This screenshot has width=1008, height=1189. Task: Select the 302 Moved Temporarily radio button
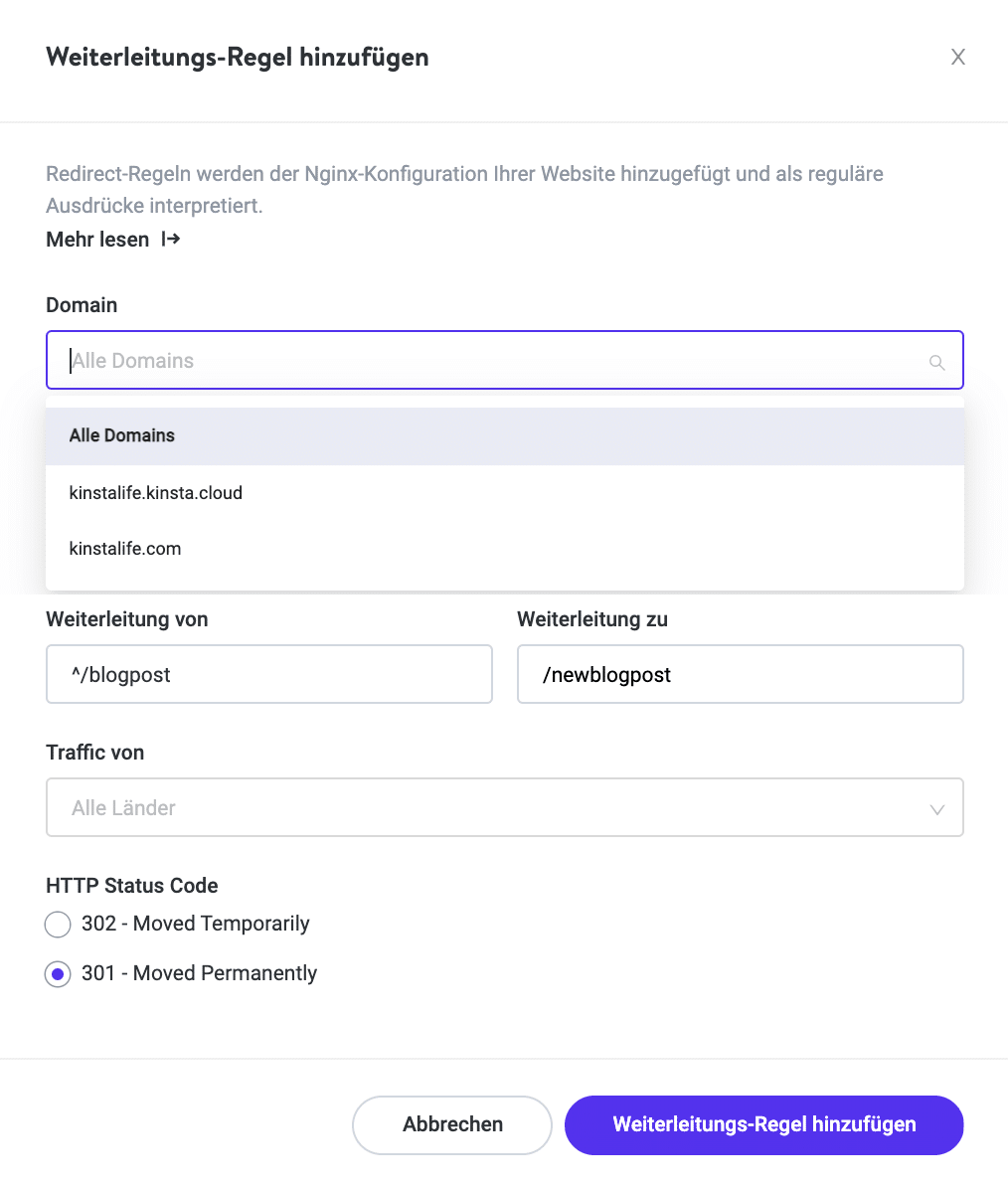click(58, 925)
